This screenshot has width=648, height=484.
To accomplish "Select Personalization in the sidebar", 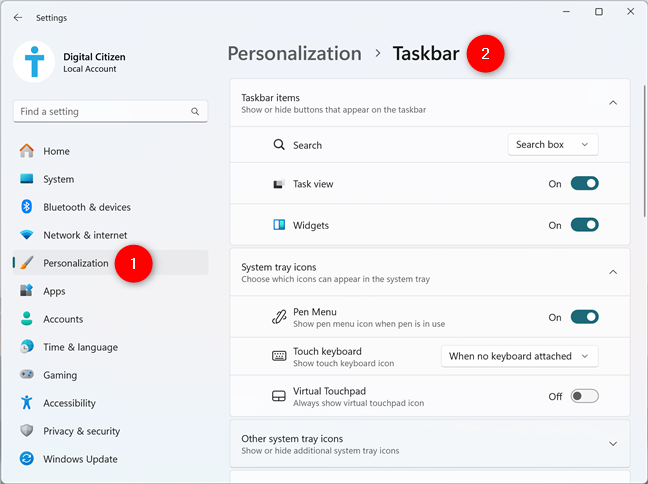I will click(x=110, y=263).
